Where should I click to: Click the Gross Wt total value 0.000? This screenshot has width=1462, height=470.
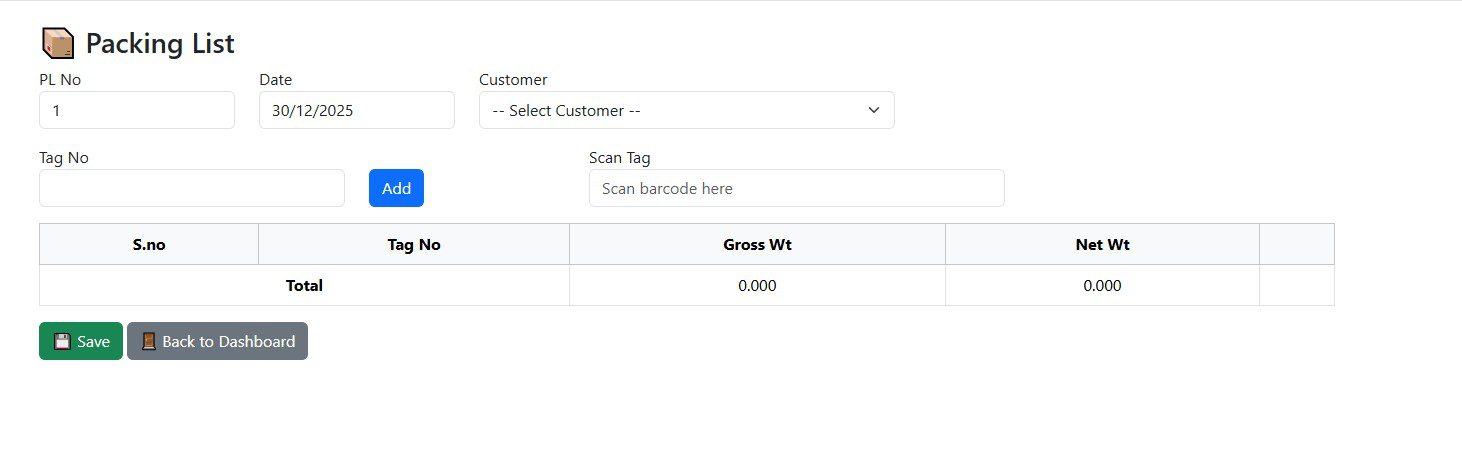757,285
